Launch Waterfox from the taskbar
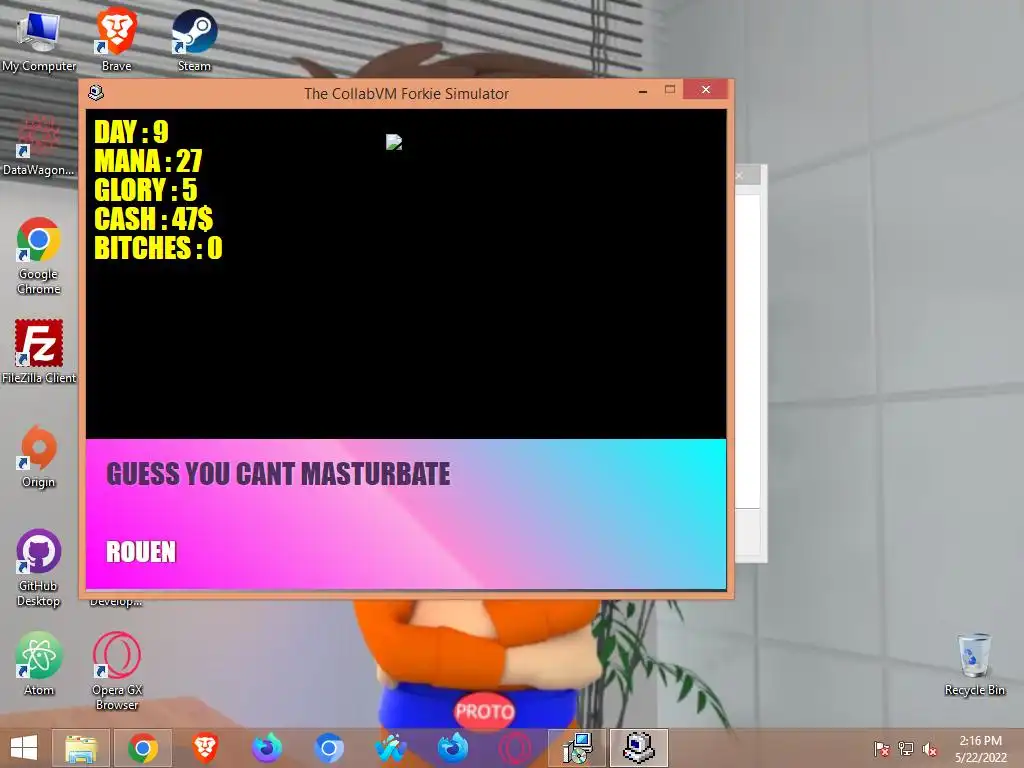This screenshot has height=768, width=1024. tap(391, 748)
